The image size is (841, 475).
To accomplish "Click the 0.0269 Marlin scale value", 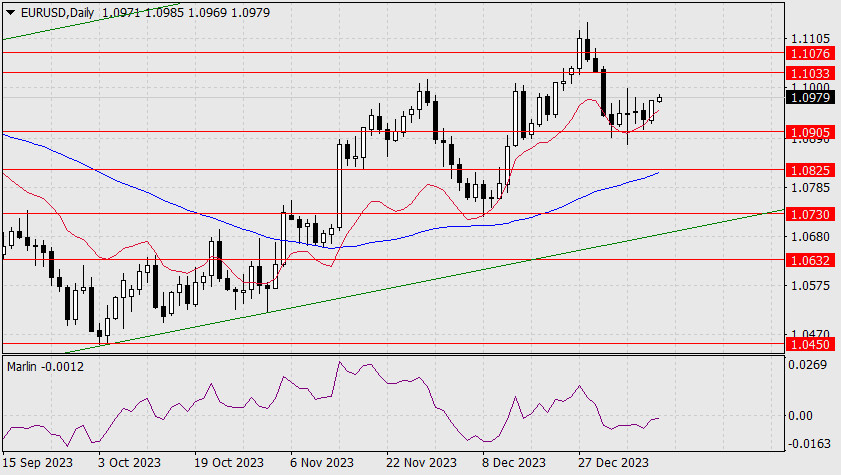I will 807,365.
